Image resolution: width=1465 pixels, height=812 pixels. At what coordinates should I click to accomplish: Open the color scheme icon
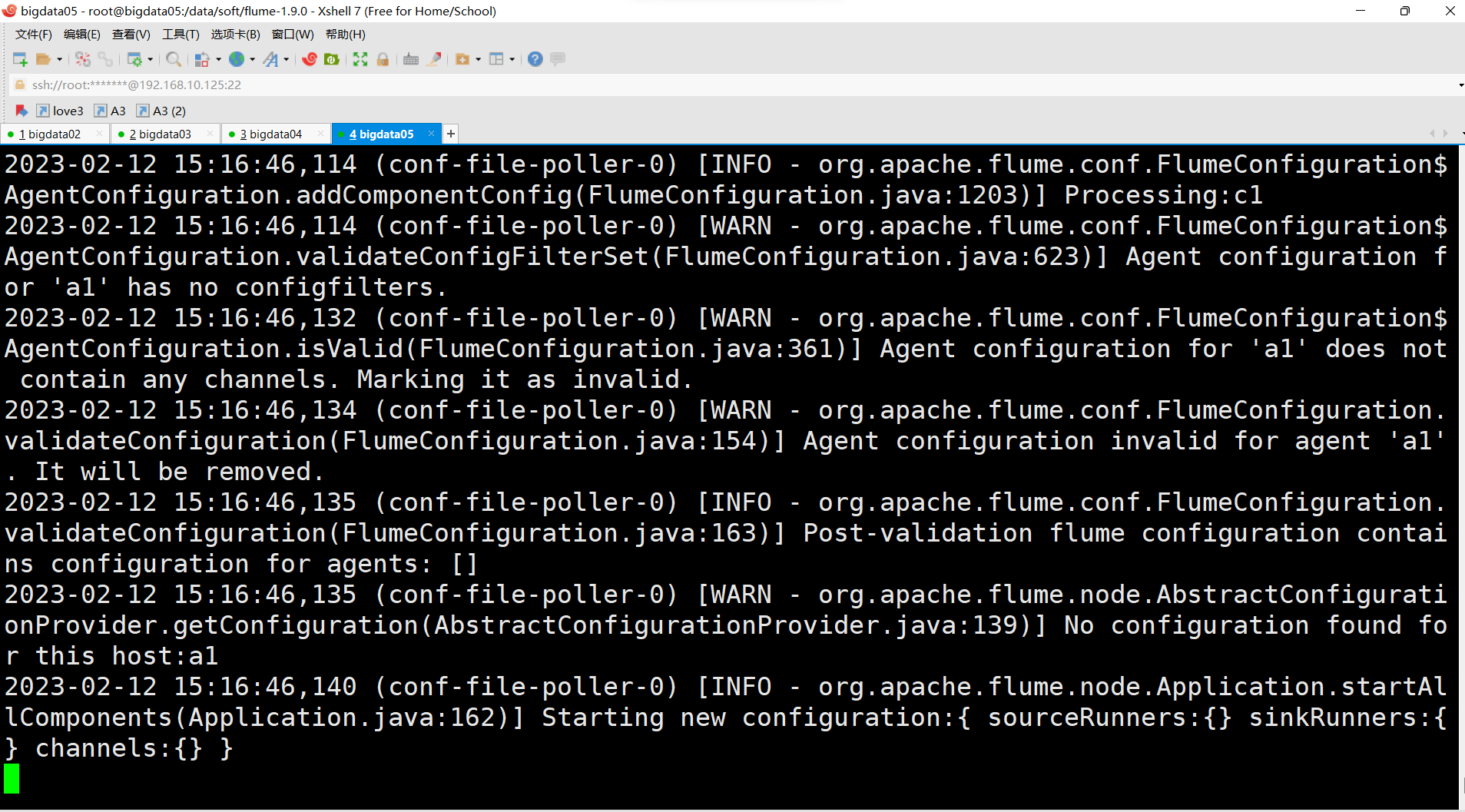pyautogui.click(x=202, y=59)
